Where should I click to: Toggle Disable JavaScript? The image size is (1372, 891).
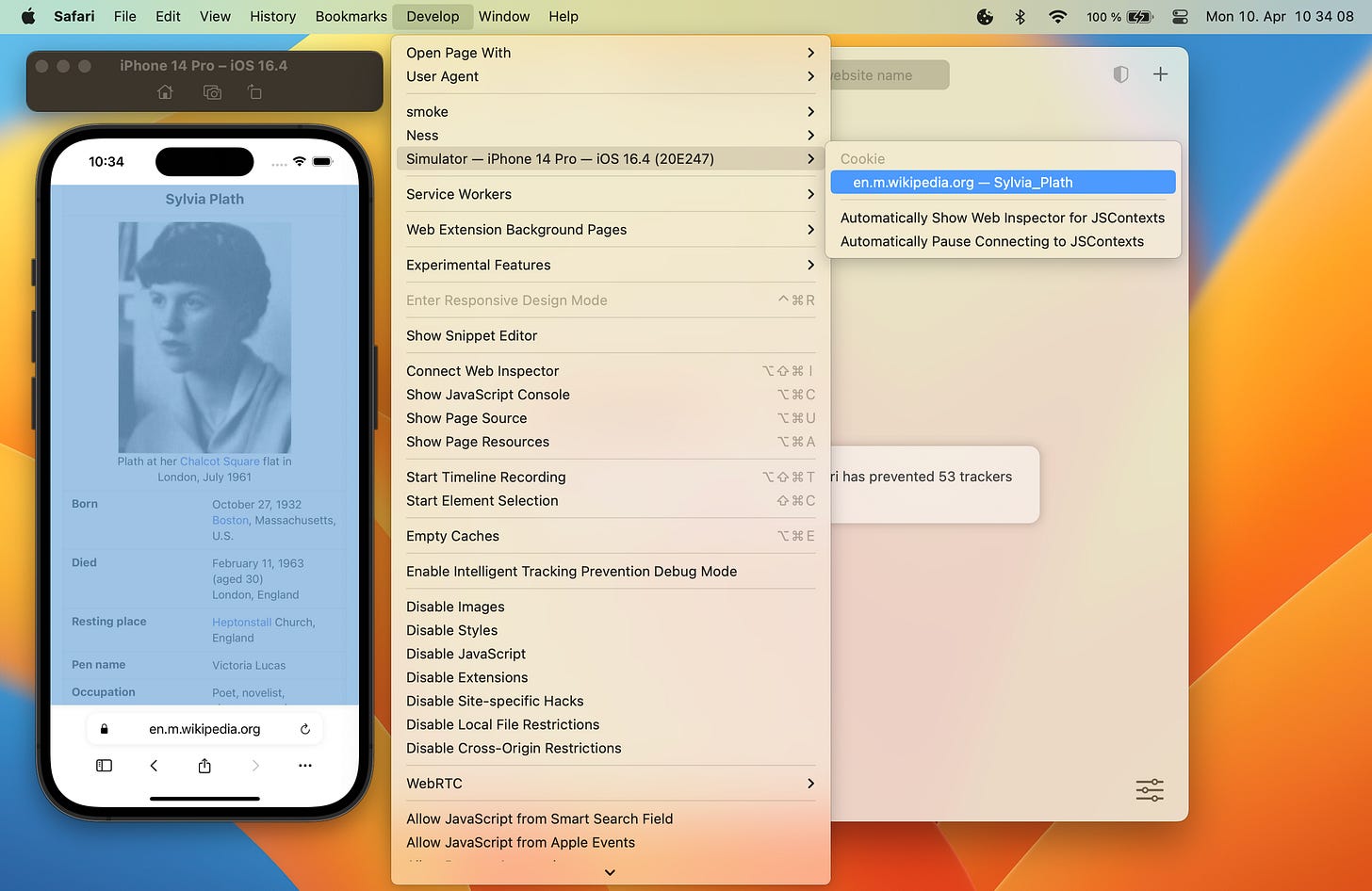click(611, 654)
